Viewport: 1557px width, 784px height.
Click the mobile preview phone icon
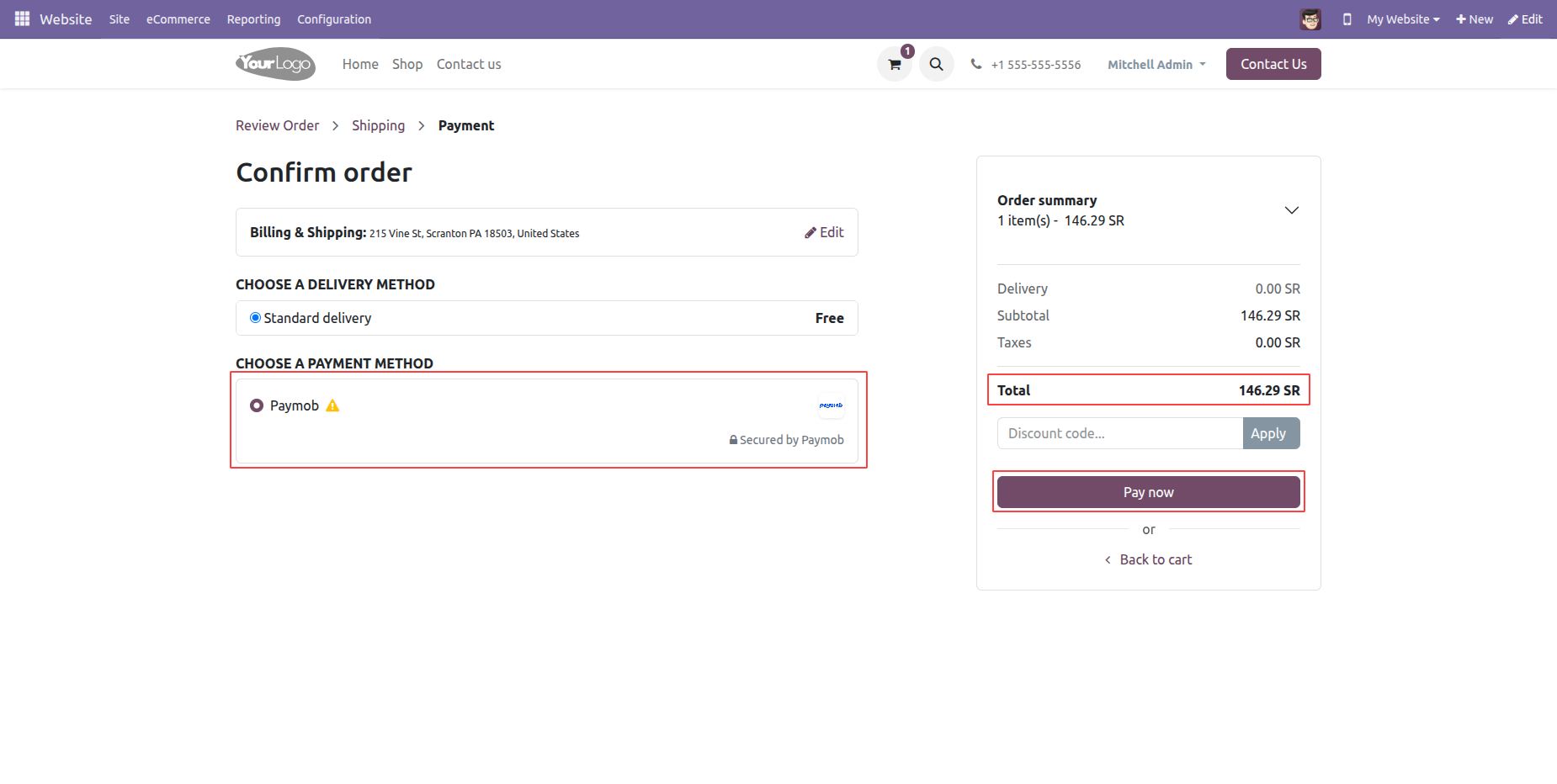(1347, 19)
